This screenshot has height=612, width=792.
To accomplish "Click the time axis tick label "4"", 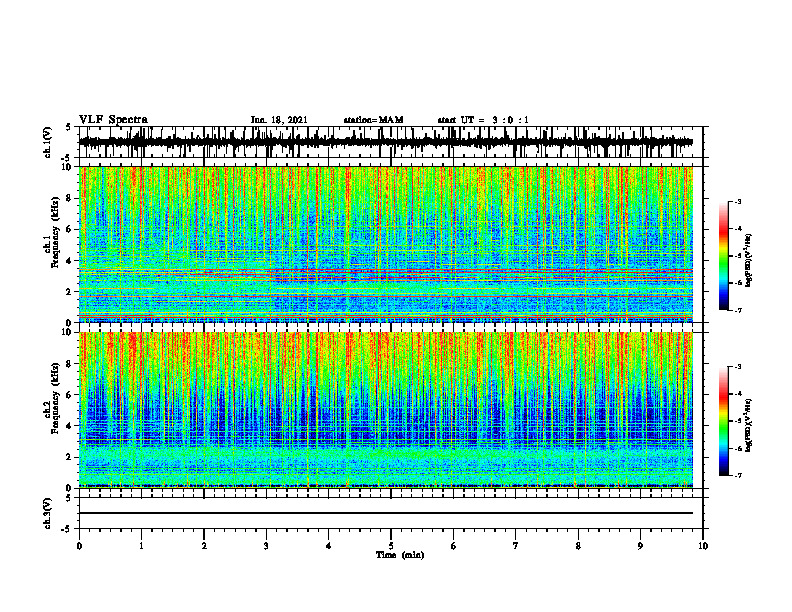I will click(329, 546).
